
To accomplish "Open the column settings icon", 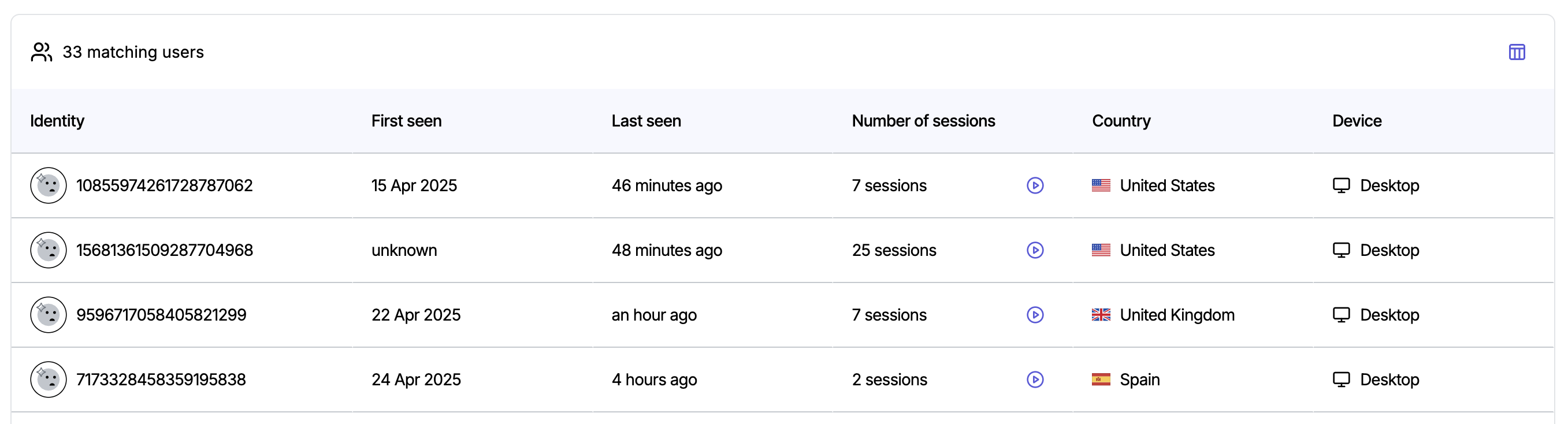I will (1516, 53).
